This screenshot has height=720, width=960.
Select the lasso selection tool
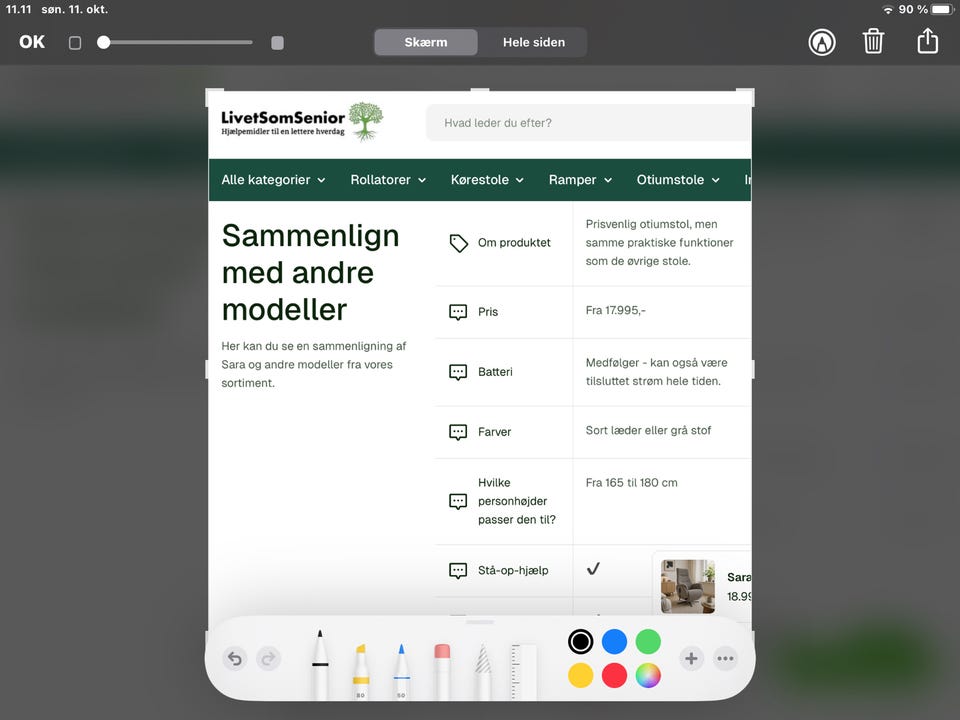482,670
